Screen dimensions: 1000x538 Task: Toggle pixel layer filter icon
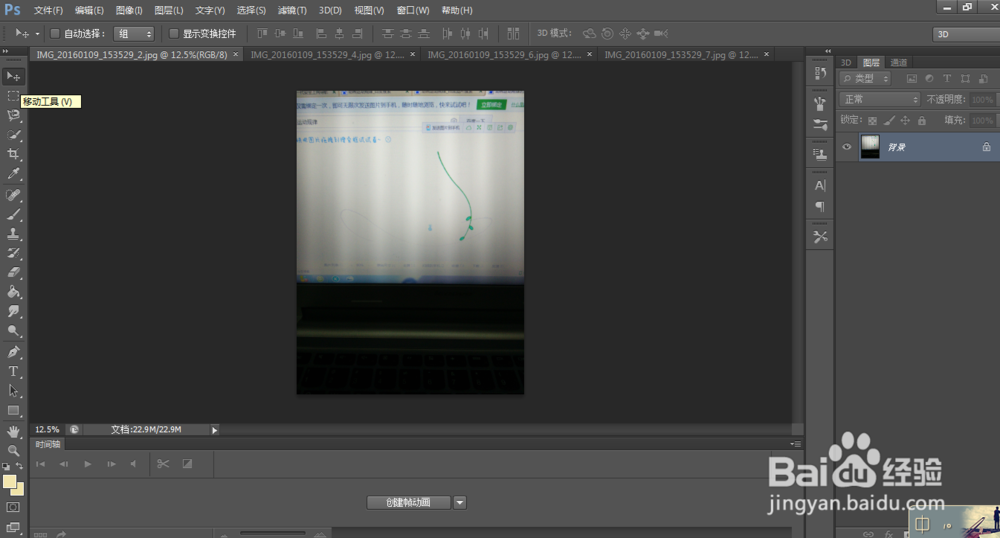tap(911, 78)
